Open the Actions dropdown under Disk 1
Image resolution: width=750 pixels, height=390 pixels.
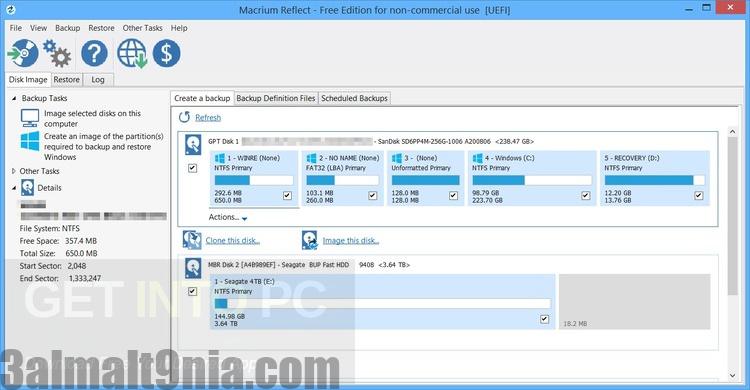tap(228, 217)
